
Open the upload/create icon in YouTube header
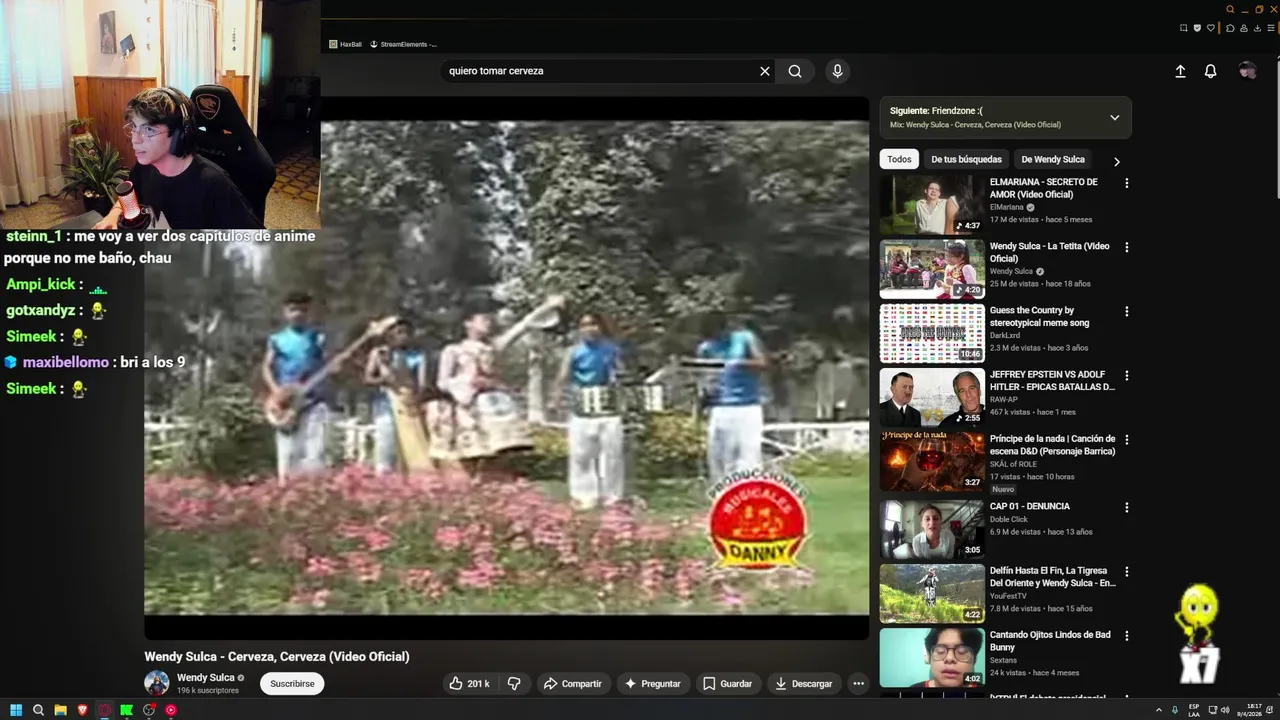(x=1180, y=71)
